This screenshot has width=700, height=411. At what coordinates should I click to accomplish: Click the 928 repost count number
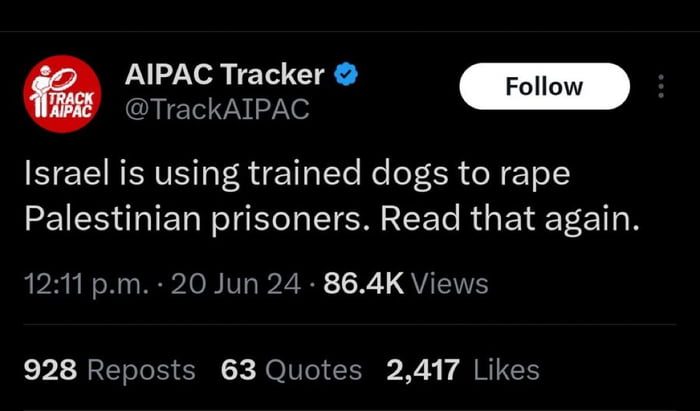50,370
